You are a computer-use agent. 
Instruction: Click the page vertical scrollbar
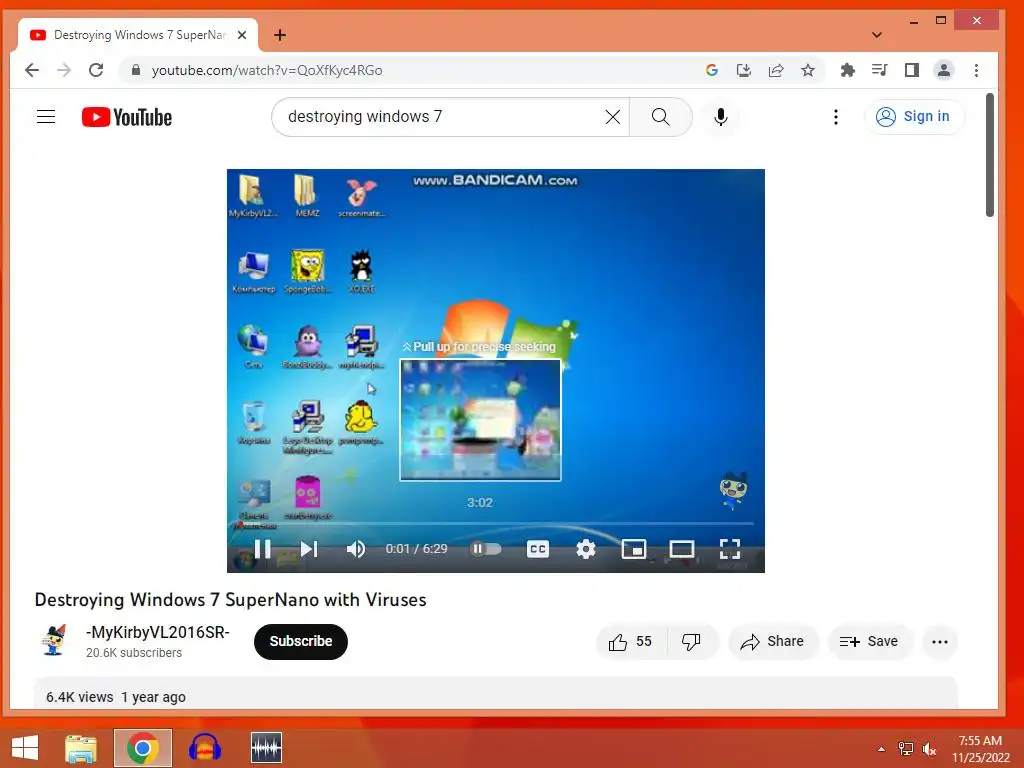[x=990, y=155]
